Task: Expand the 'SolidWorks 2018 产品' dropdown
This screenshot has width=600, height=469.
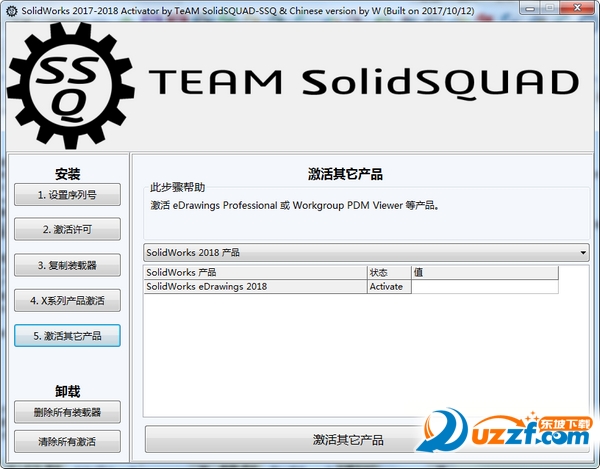Action: [366, 252]
